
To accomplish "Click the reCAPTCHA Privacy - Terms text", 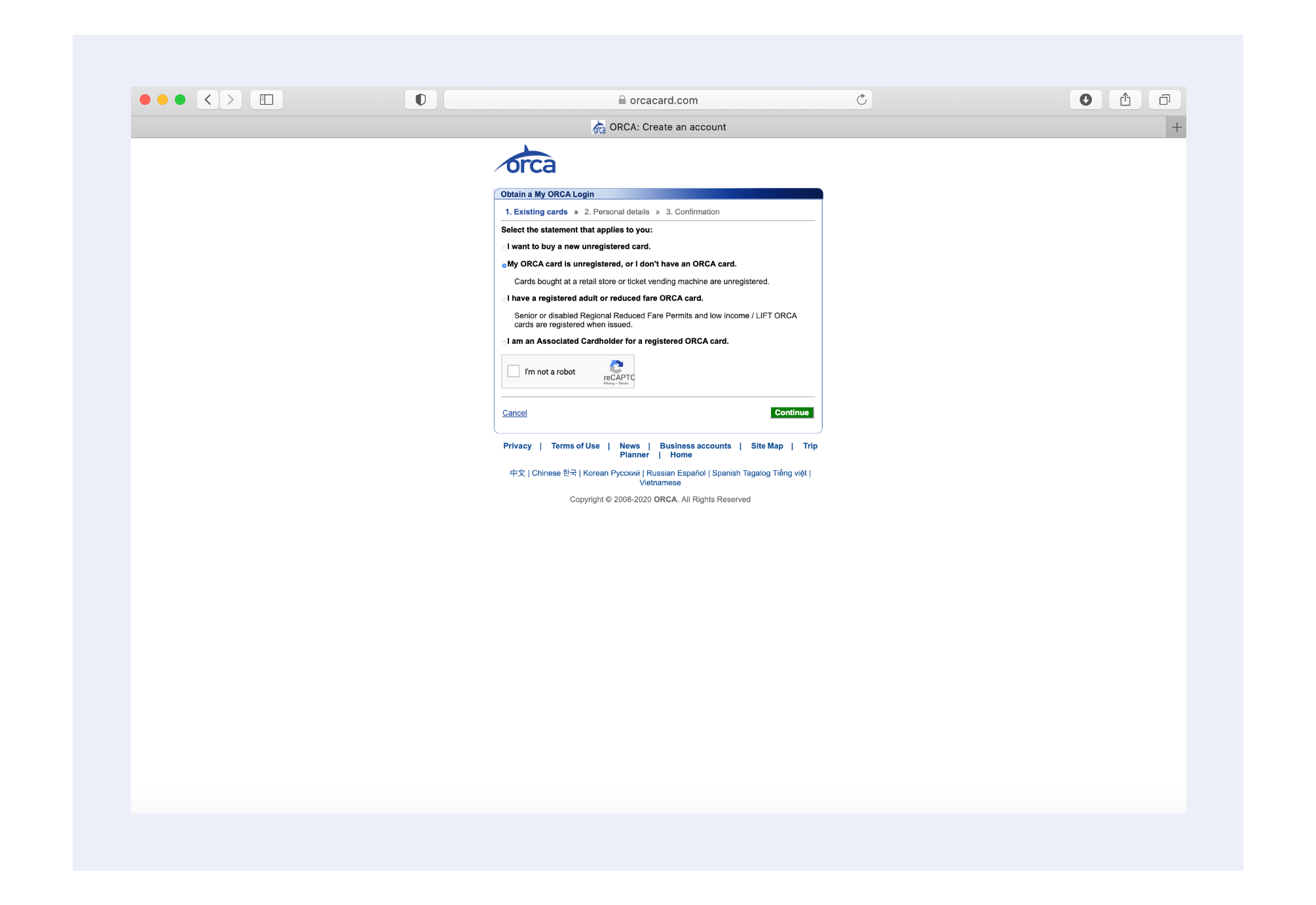I will coord(616,384).
